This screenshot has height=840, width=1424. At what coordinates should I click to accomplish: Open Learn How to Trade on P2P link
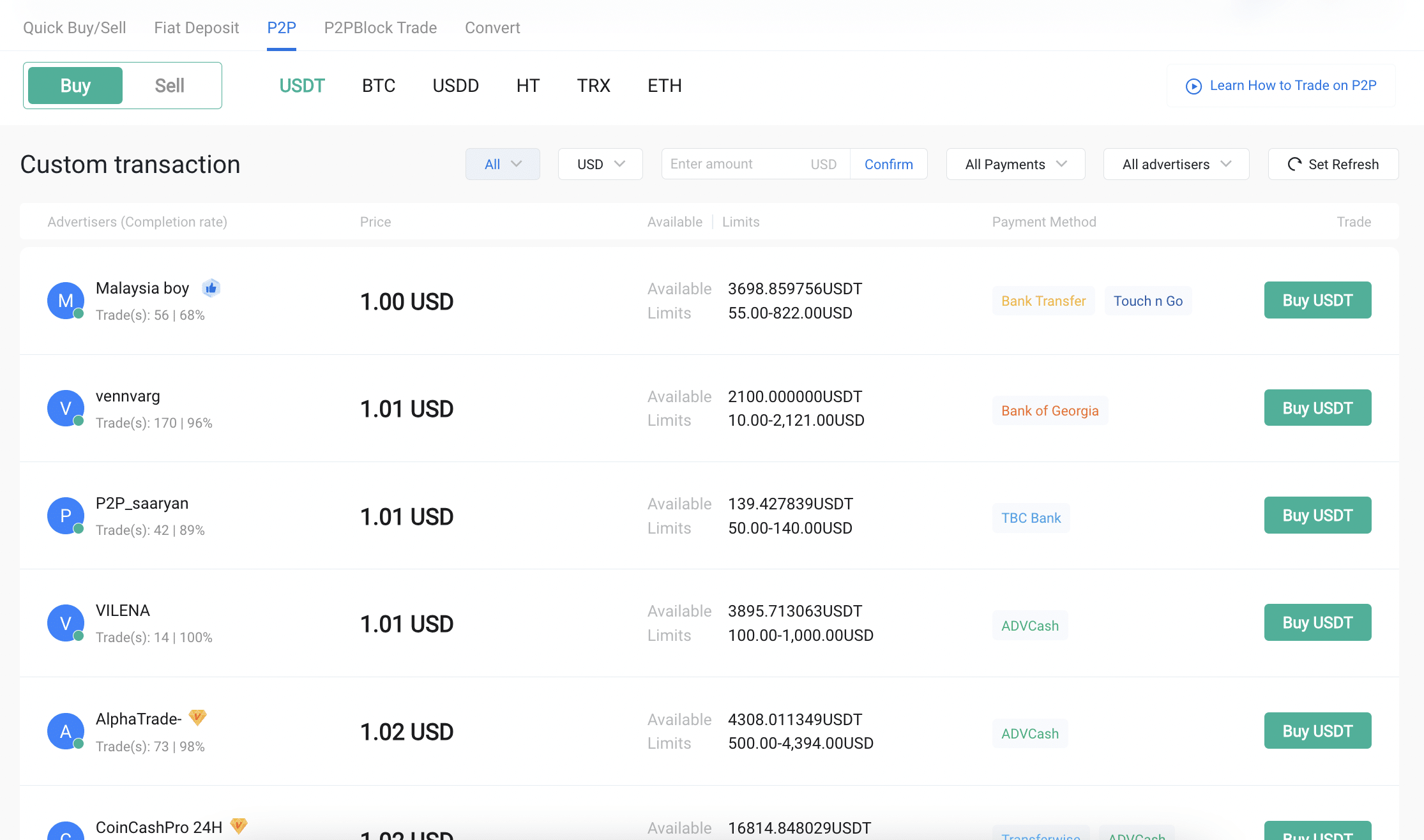tap(1281, 86)
